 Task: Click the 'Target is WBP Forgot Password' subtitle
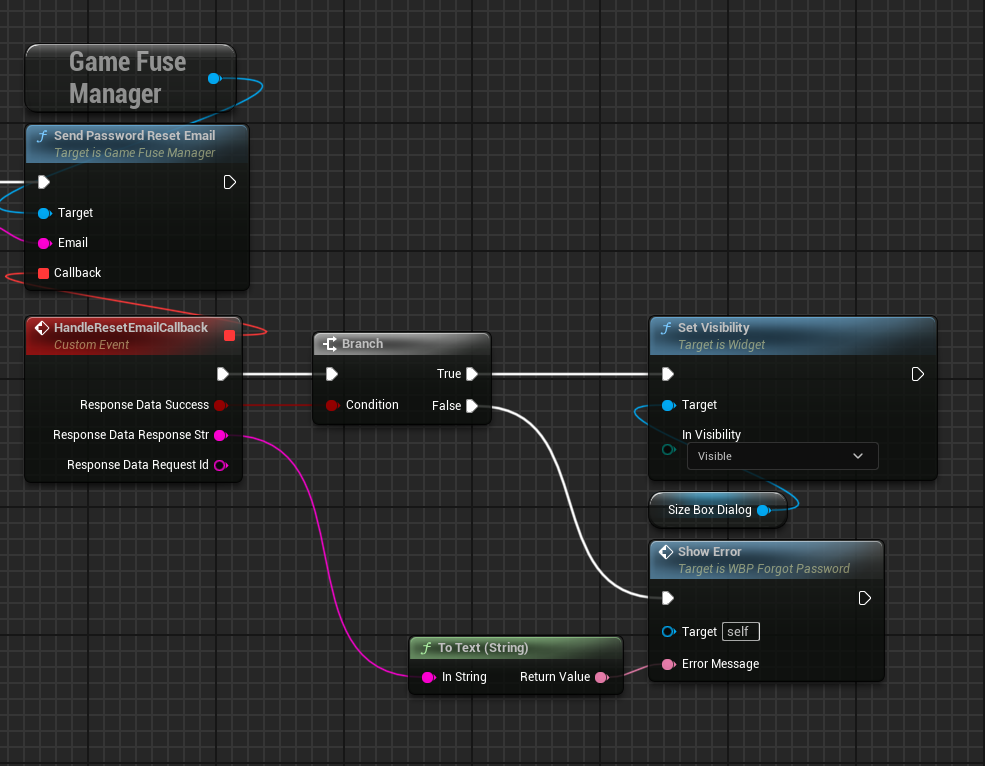click(x=763, y=569)
